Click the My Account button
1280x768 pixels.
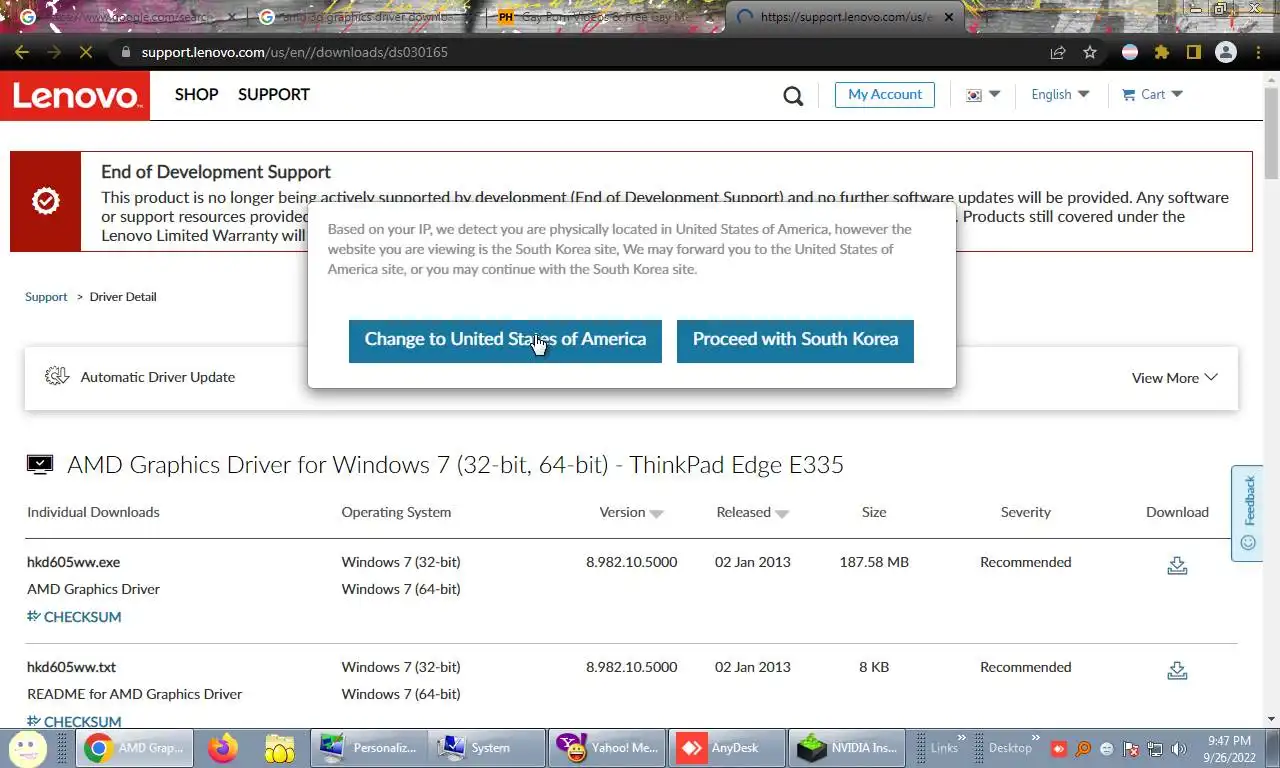coord(885,94)
